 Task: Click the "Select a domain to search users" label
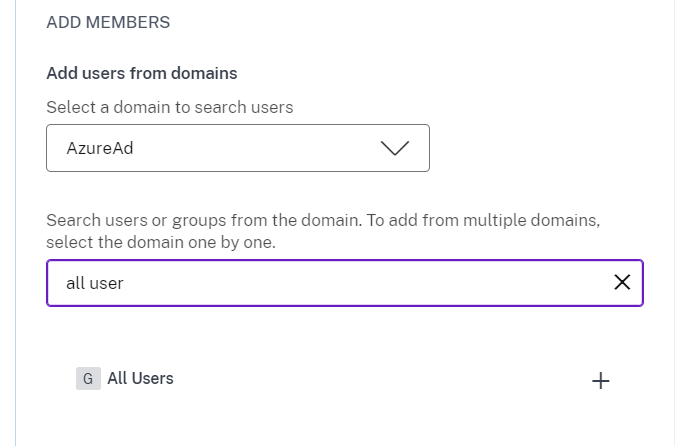(169, 107)
